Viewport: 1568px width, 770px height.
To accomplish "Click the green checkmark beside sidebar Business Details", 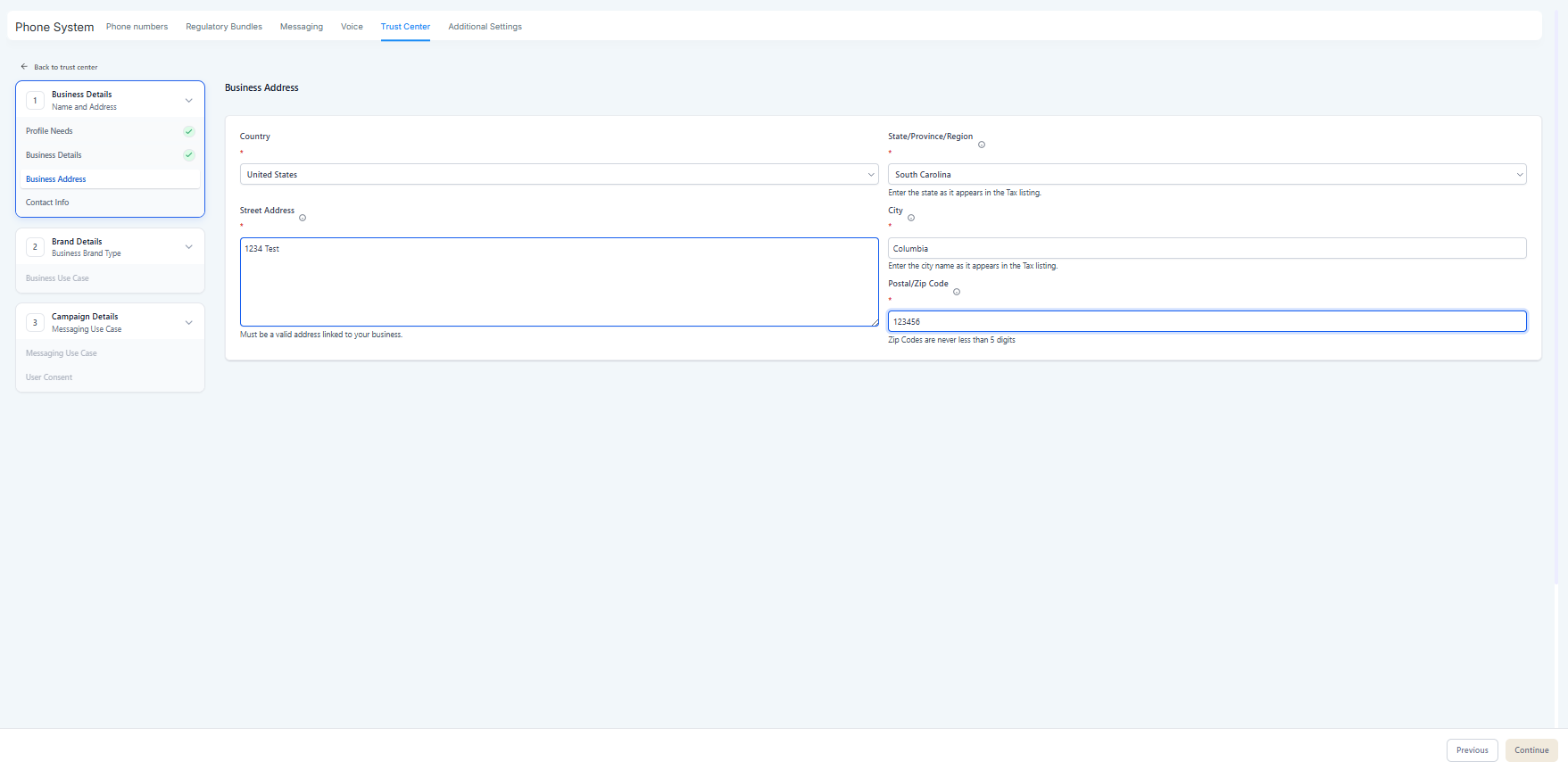I will click(x=189, y=155).
